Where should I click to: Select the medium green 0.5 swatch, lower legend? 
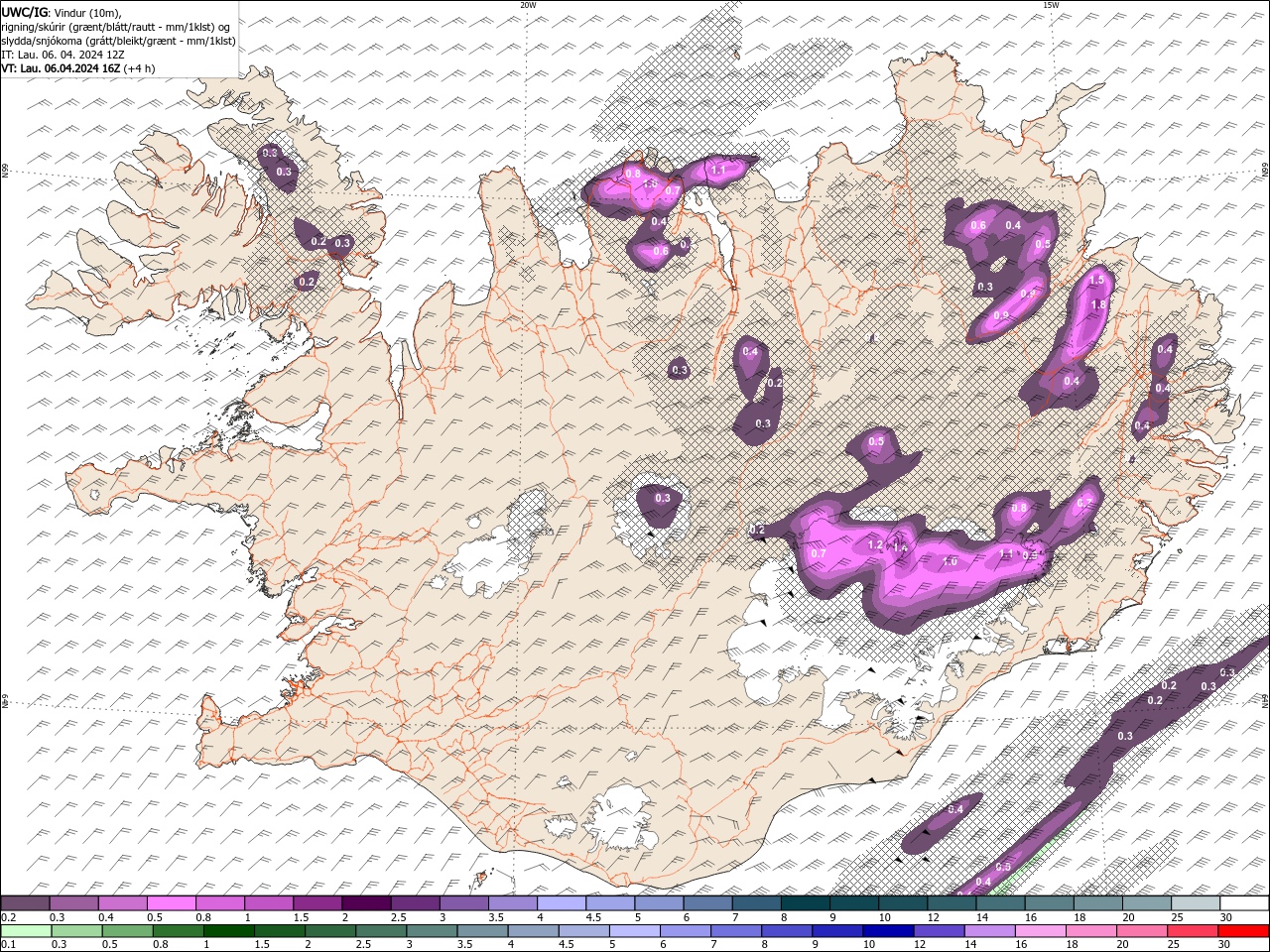click(x=127, y=931)
